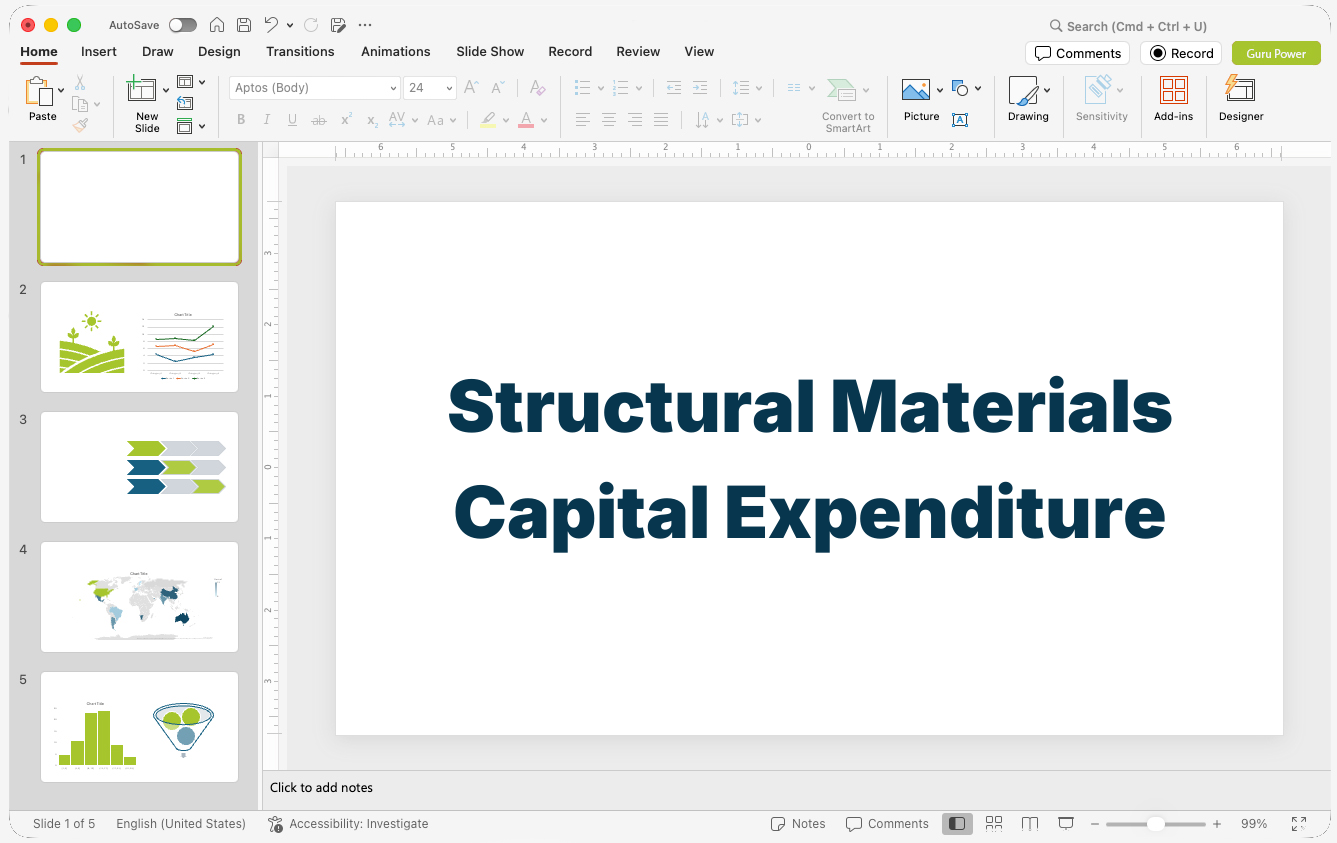The image size is (1337, 843).
Task: Click the Shapes icon
Action: (x=960, y=88)
